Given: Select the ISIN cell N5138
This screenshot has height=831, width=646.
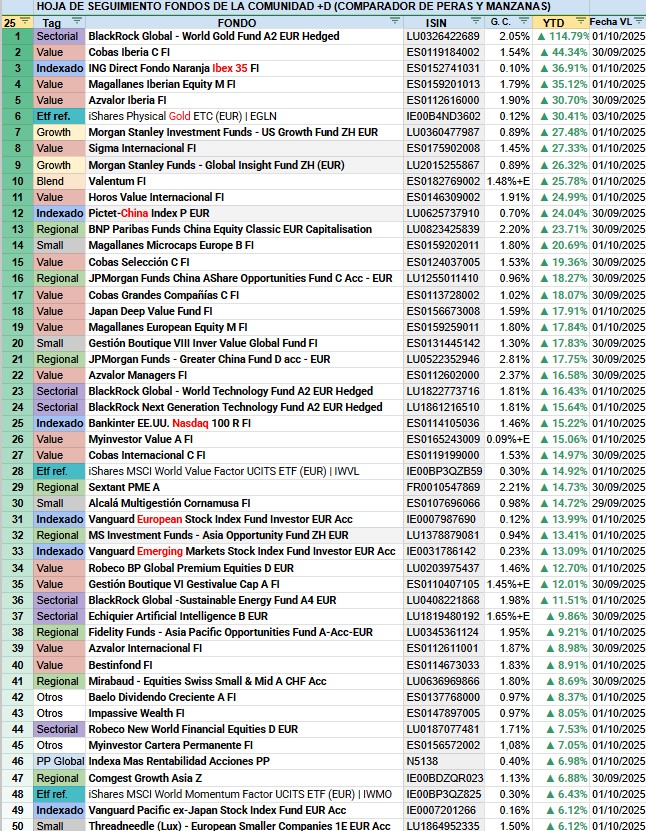Looking at the screenshot, I should pyautogui.click(x=444, y=761).
